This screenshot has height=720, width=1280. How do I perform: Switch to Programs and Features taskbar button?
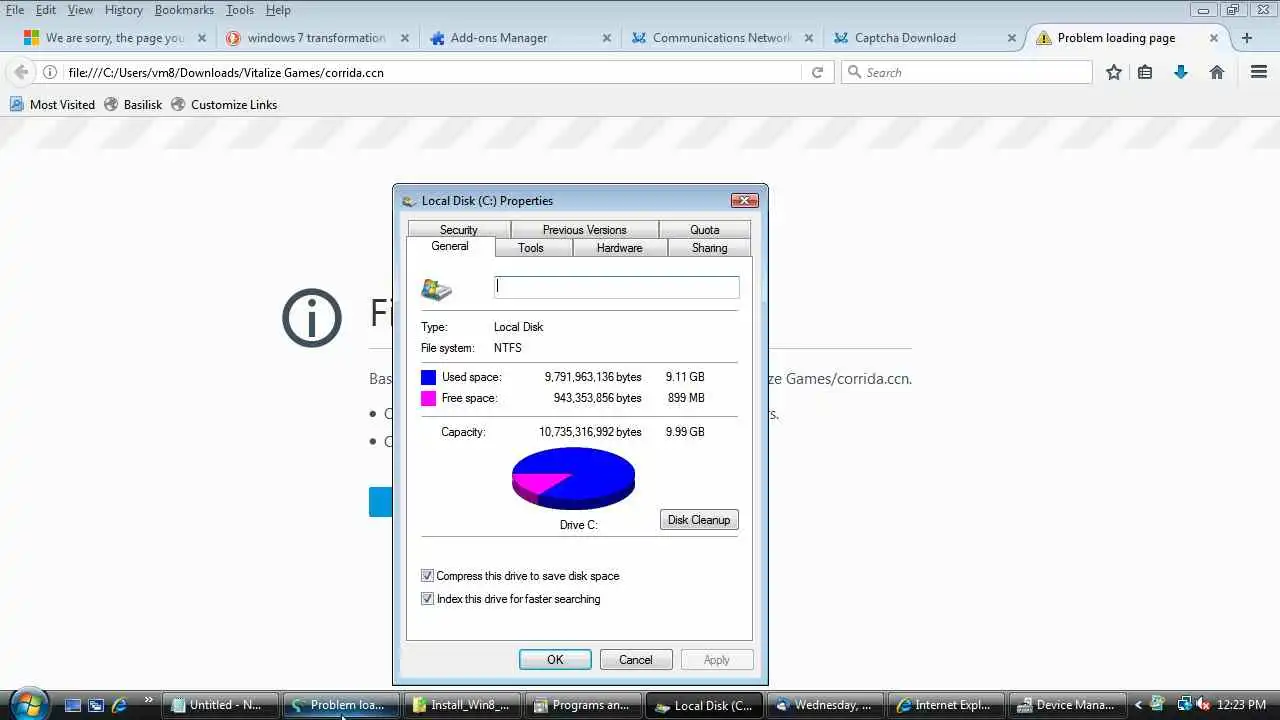click(582, 705)
